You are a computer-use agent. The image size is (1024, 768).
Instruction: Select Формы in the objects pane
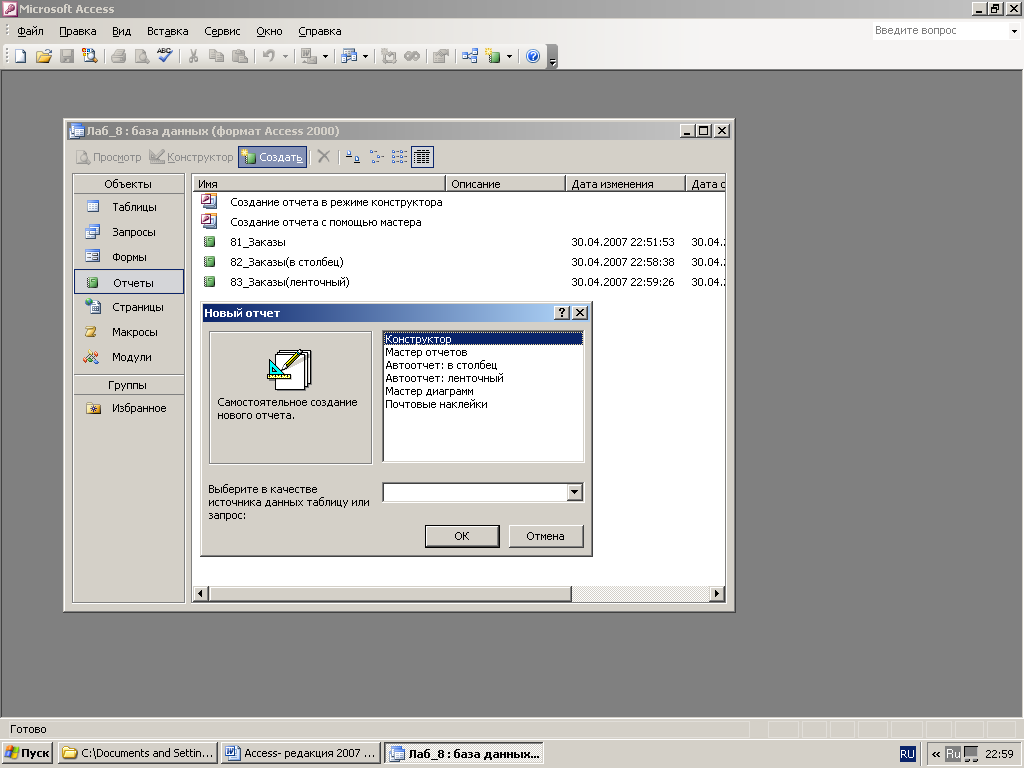tap(129, 257)
